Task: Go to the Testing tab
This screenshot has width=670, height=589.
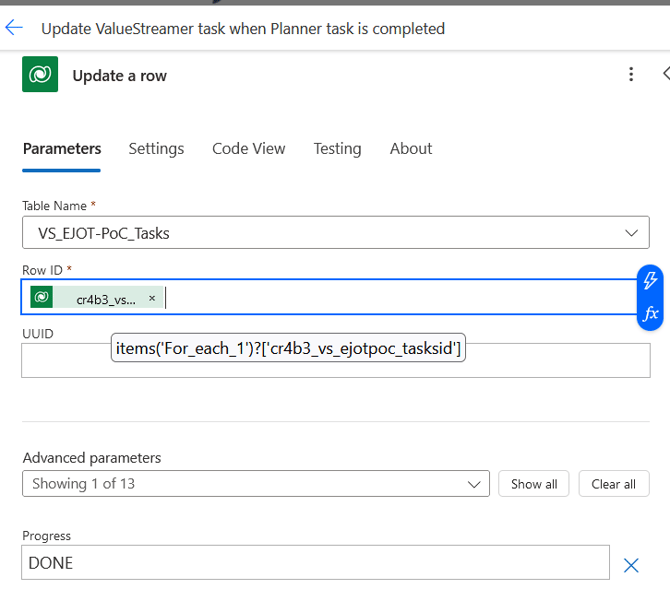Action: point(337,149)
